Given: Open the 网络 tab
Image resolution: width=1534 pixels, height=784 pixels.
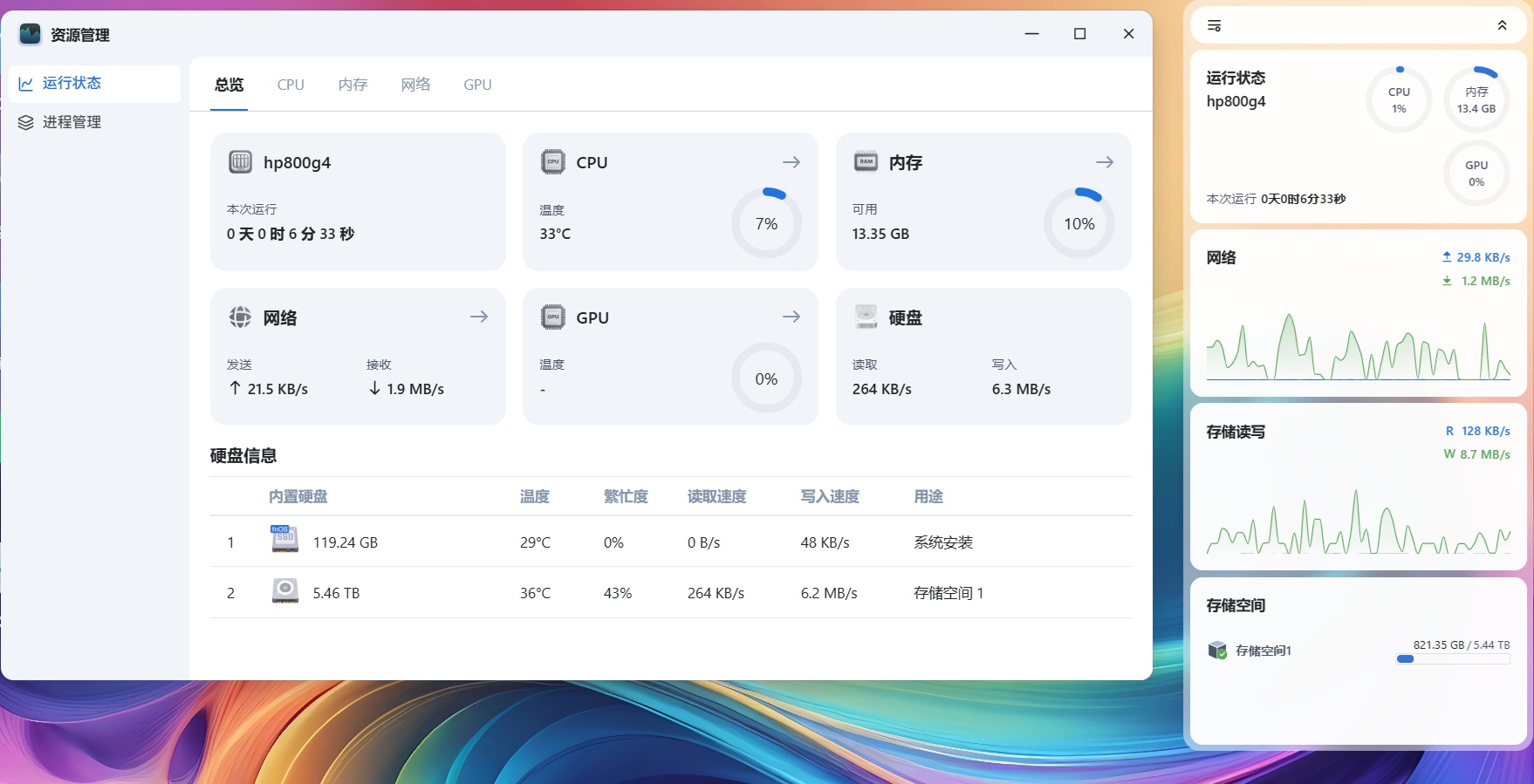Looking at the screenshot, I should click(x=415, y=85).
